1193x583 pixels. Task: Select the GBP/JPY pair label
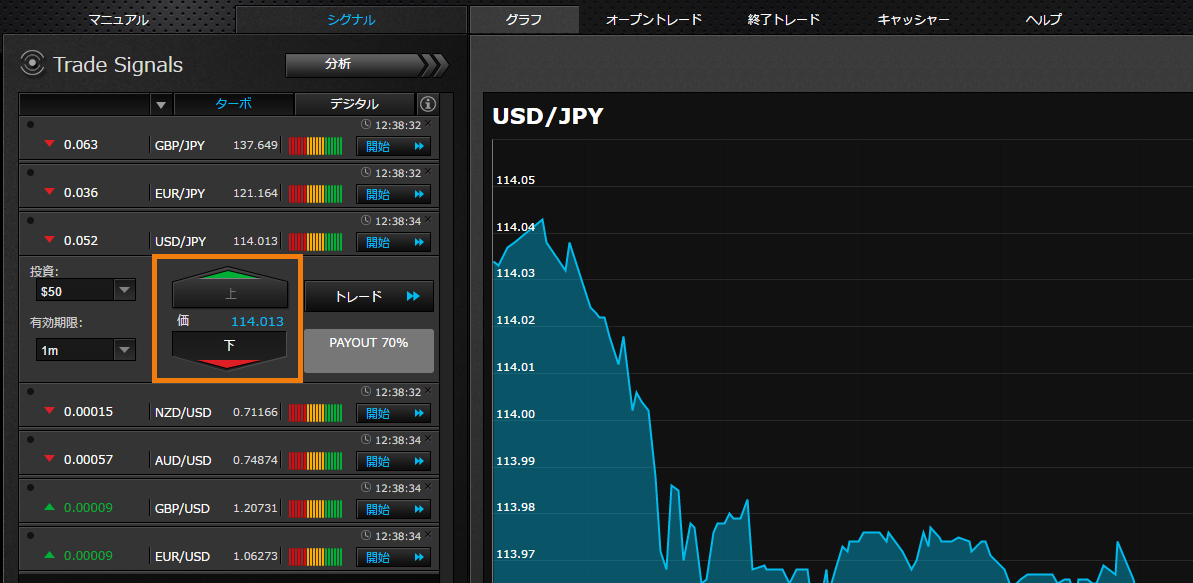point(180,145)
